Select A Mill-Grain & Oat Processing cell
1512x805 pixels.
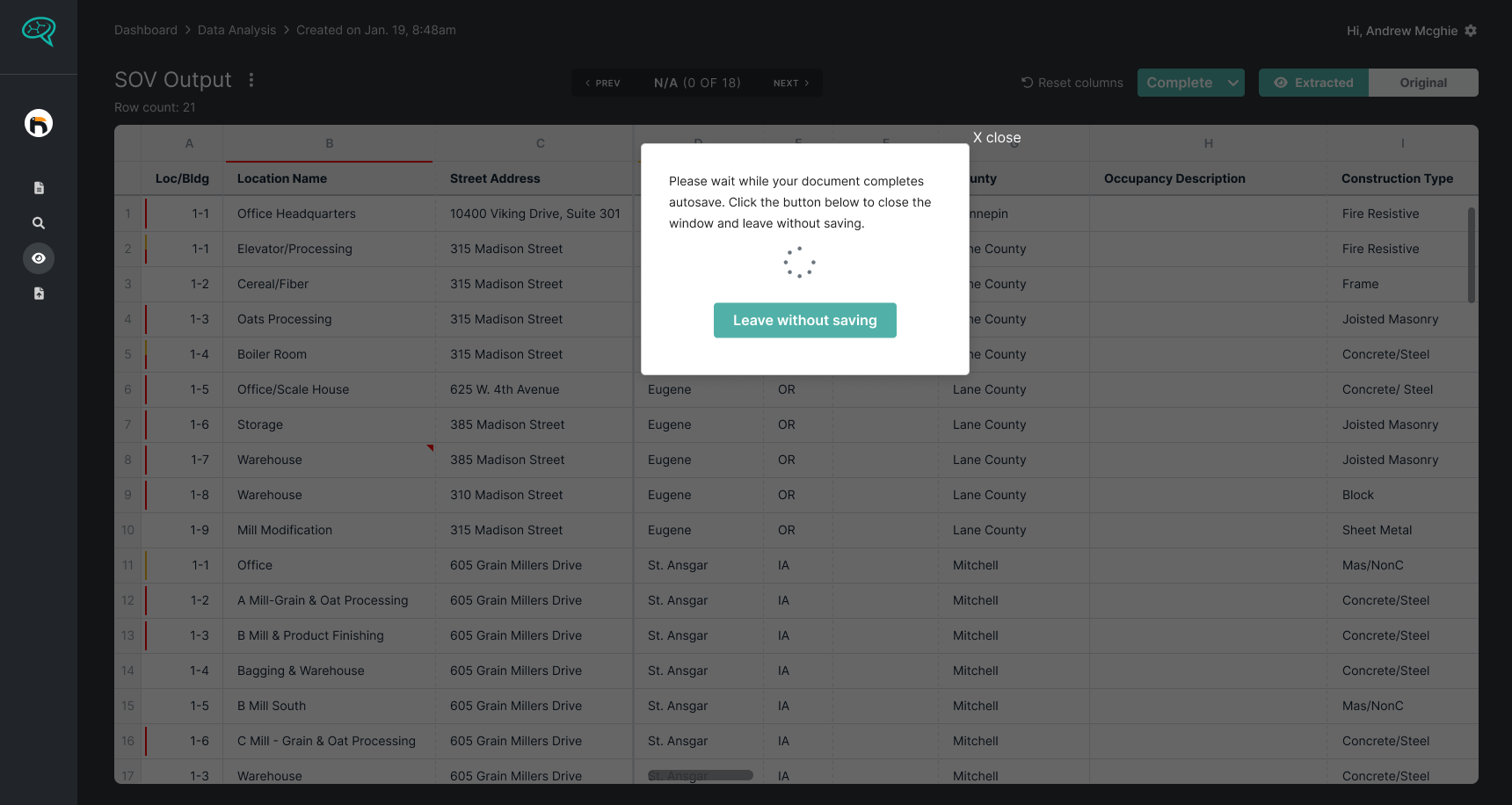[x=330, y=600]
